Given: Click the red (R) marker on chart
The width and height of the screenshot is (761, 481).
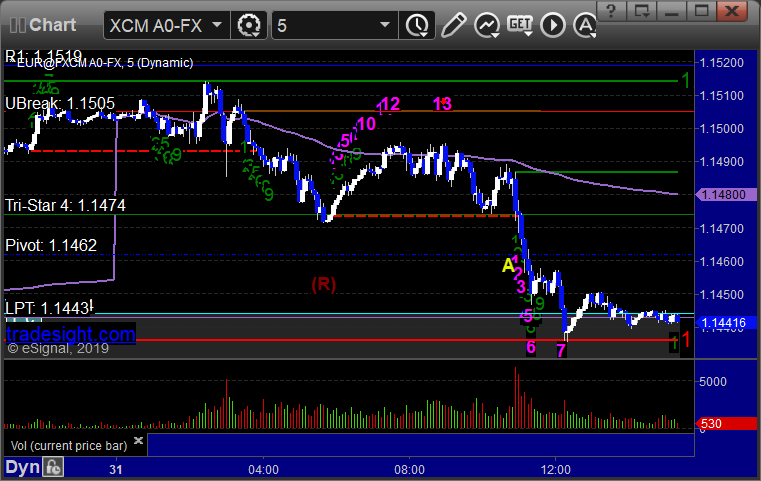Looking at the screenshot, I should coord(324,284).
